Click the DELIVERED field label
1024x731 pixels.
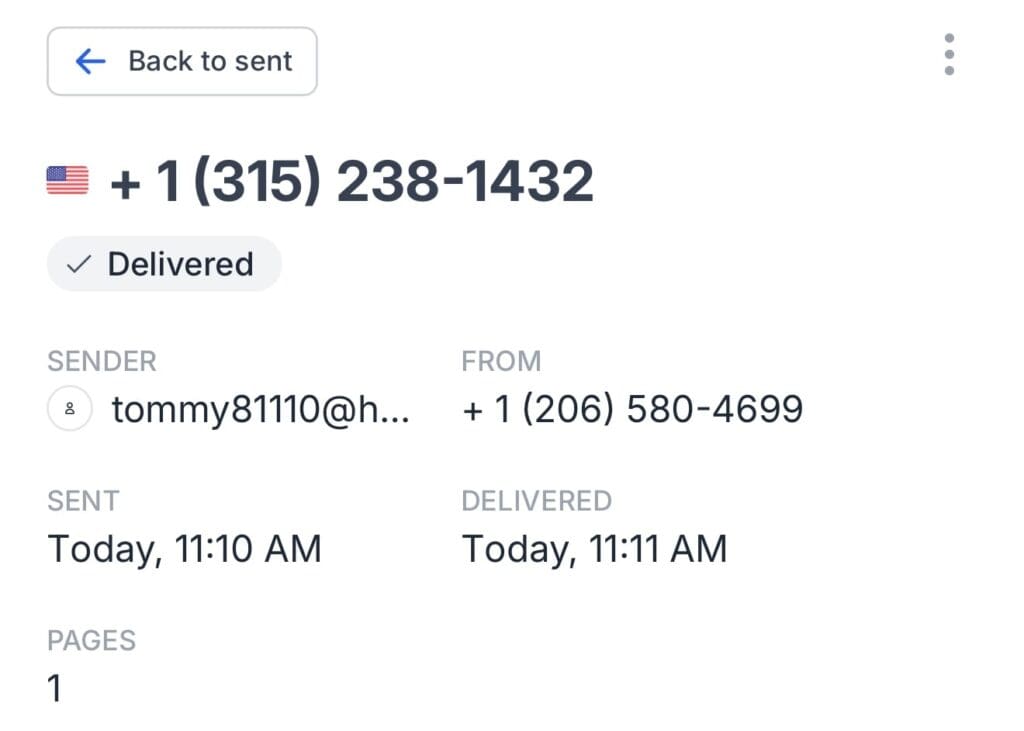tap(536, 501)
